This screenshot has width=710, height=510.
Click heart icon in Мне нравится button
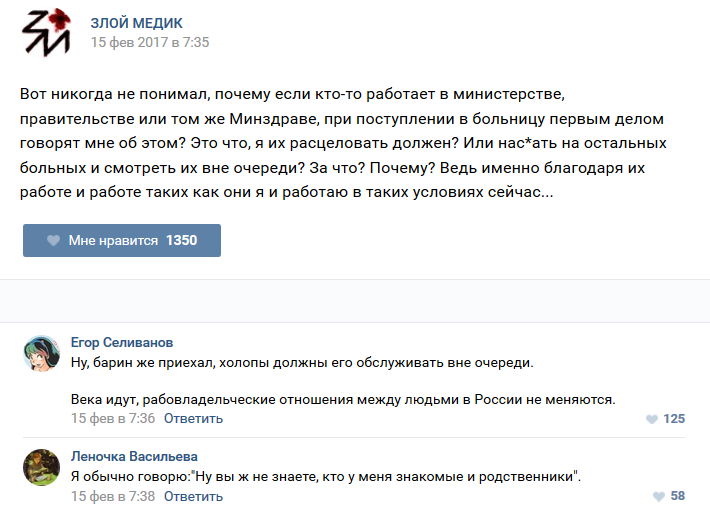point(53,241)
